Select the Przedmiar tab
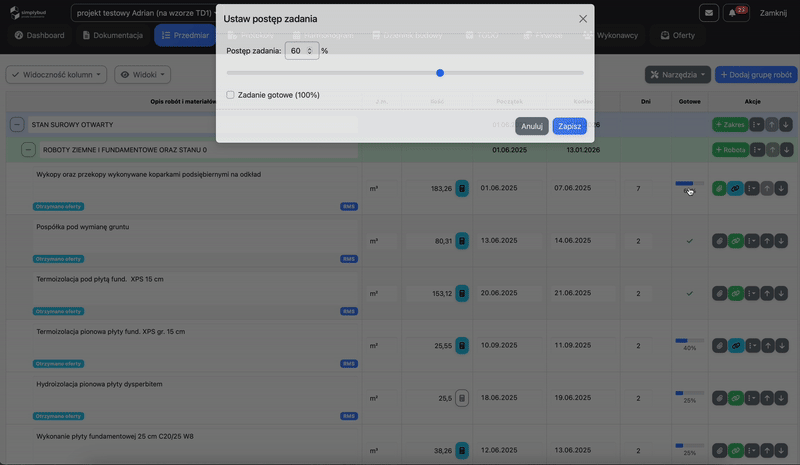The height and width of the screenshot is (465, 800). point(185,35)
